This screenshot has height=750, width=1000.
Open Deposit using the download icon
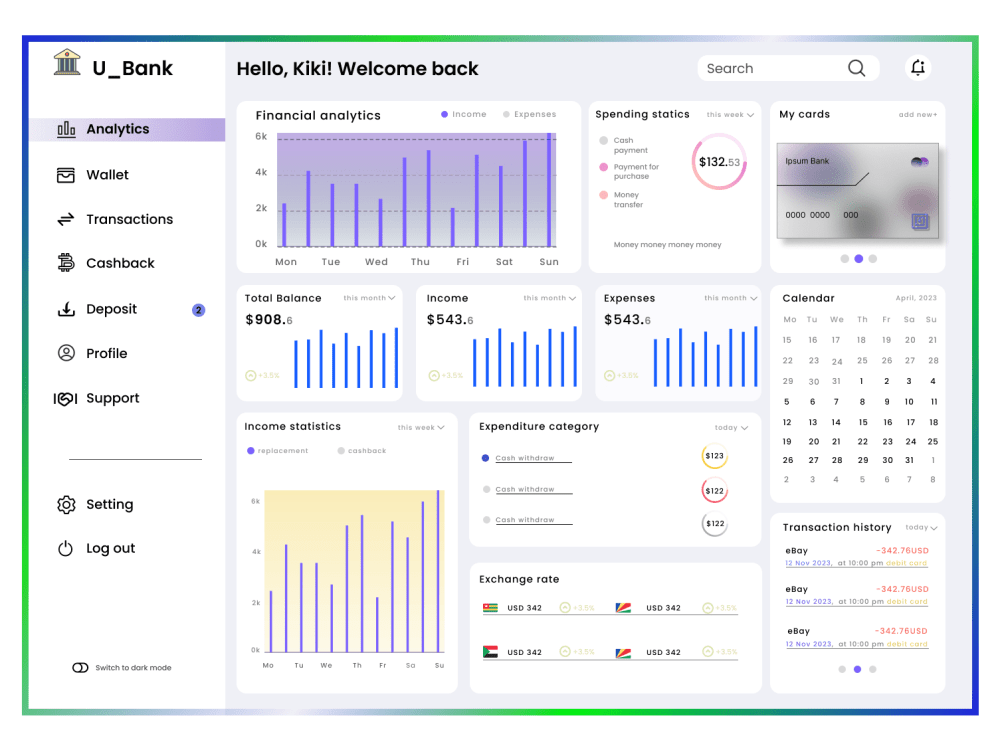66,309
